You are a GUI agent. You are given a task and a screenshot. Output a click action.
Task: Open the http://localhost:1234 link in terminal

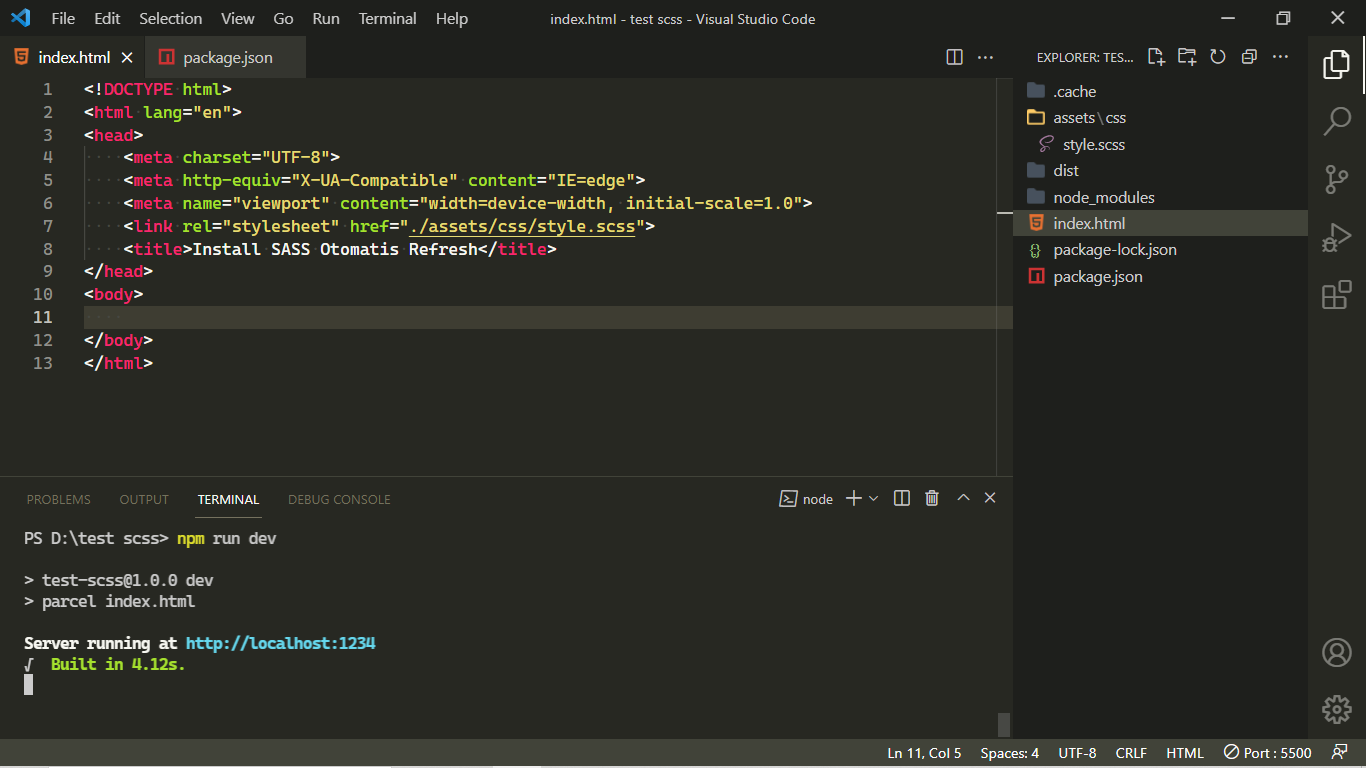[x=281, y=644]
